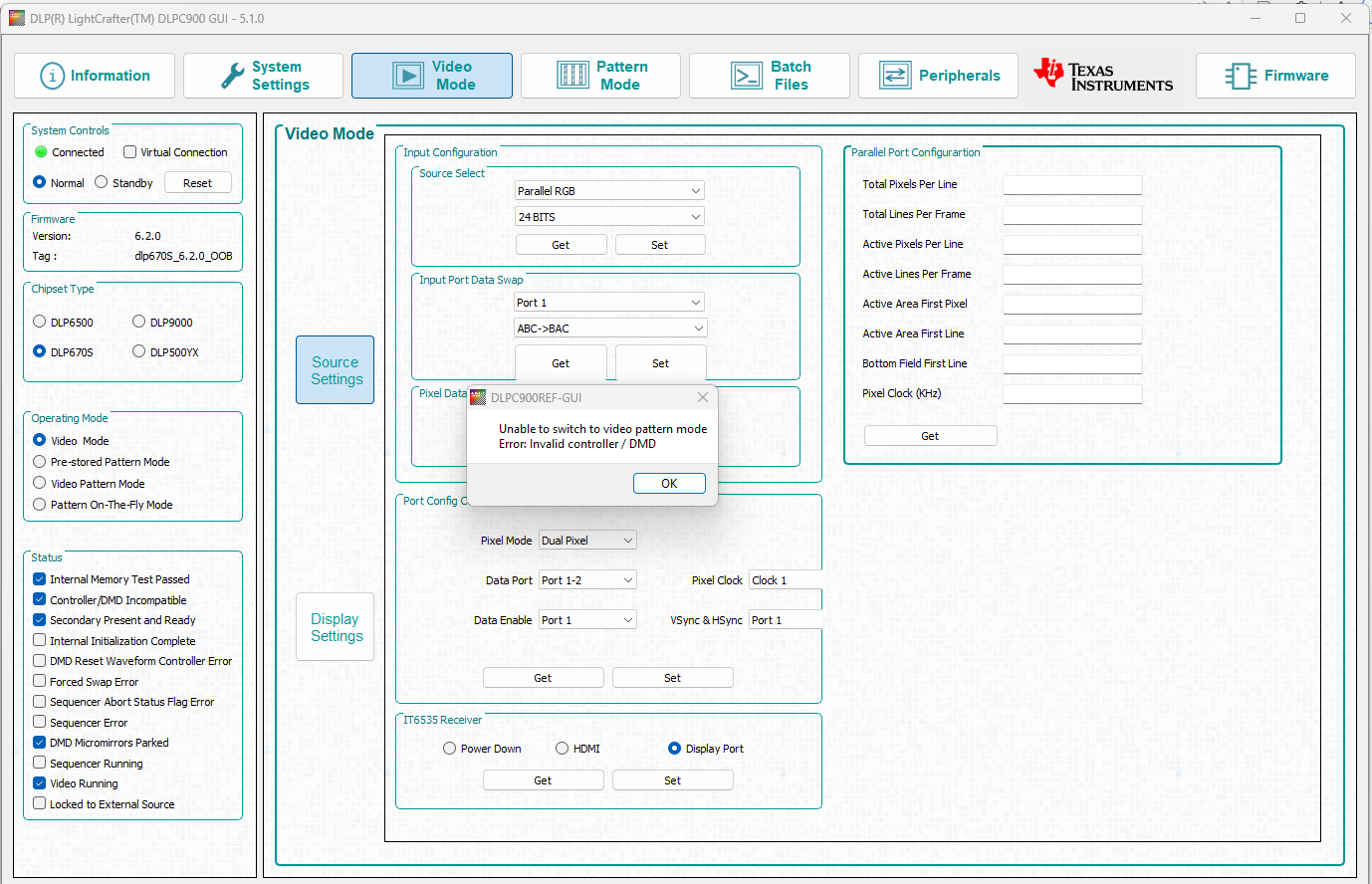Click the Reset button
This screenshot has width=1372, height=884.
tap(197, 183)
